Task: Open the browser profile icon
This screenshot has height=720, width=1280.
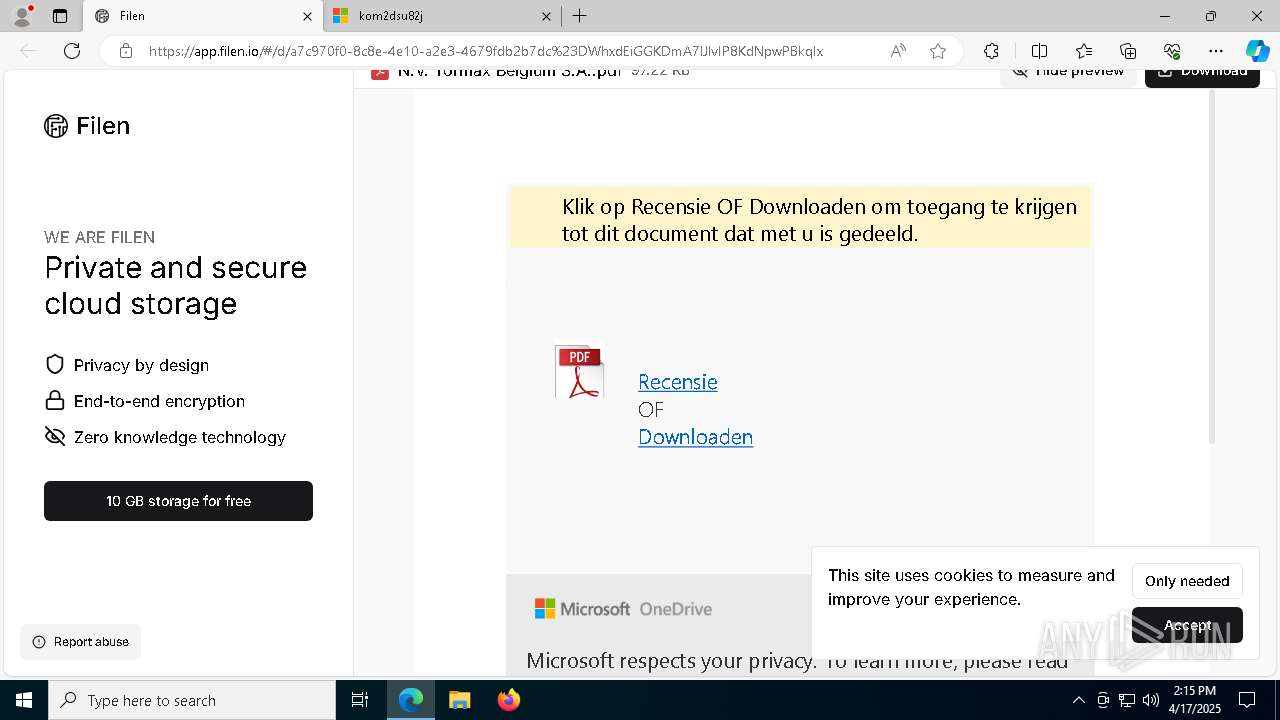Action: click(x=21, y=16)
